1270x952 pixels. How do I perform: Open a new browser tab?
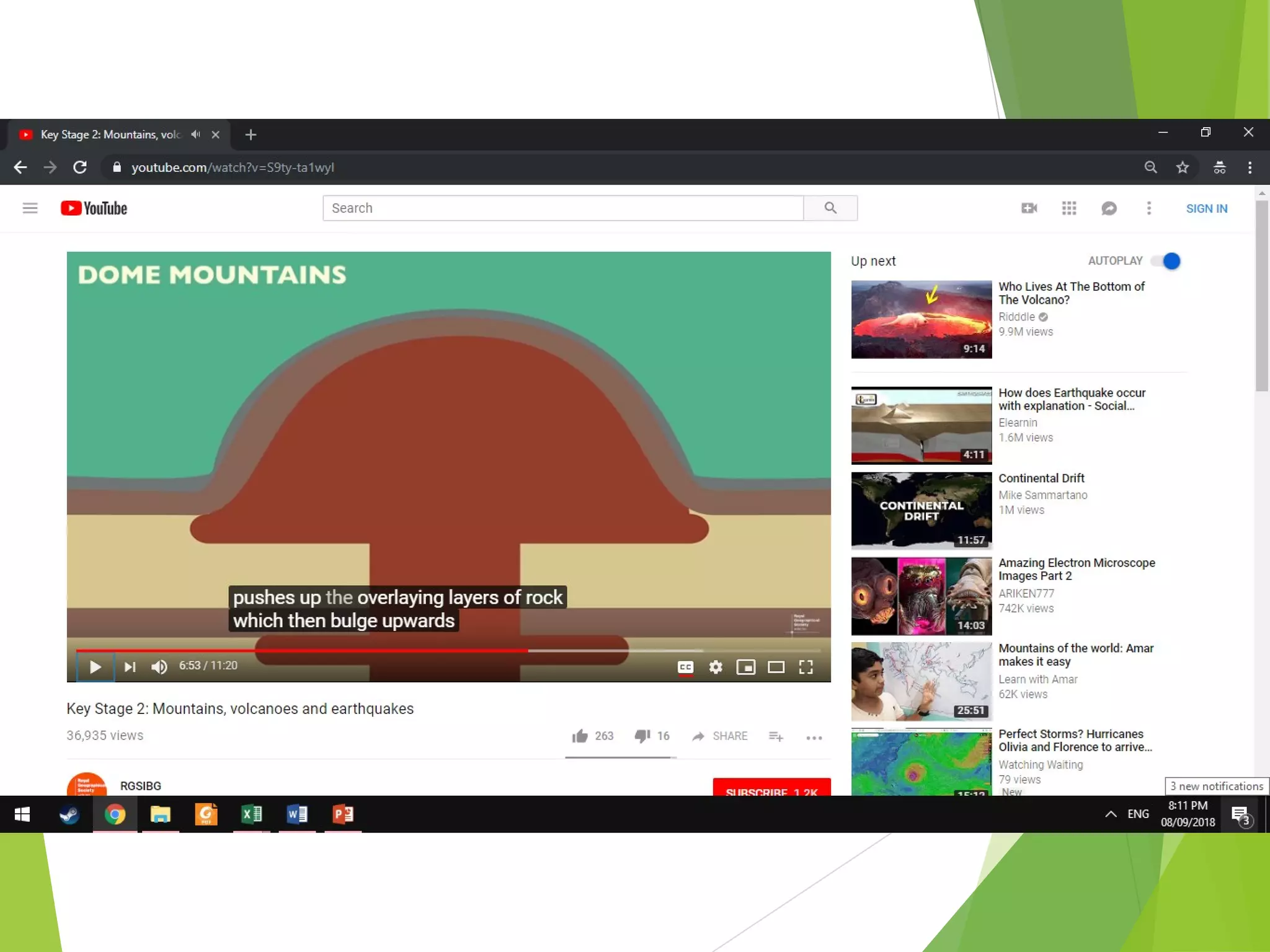point(251,134)
